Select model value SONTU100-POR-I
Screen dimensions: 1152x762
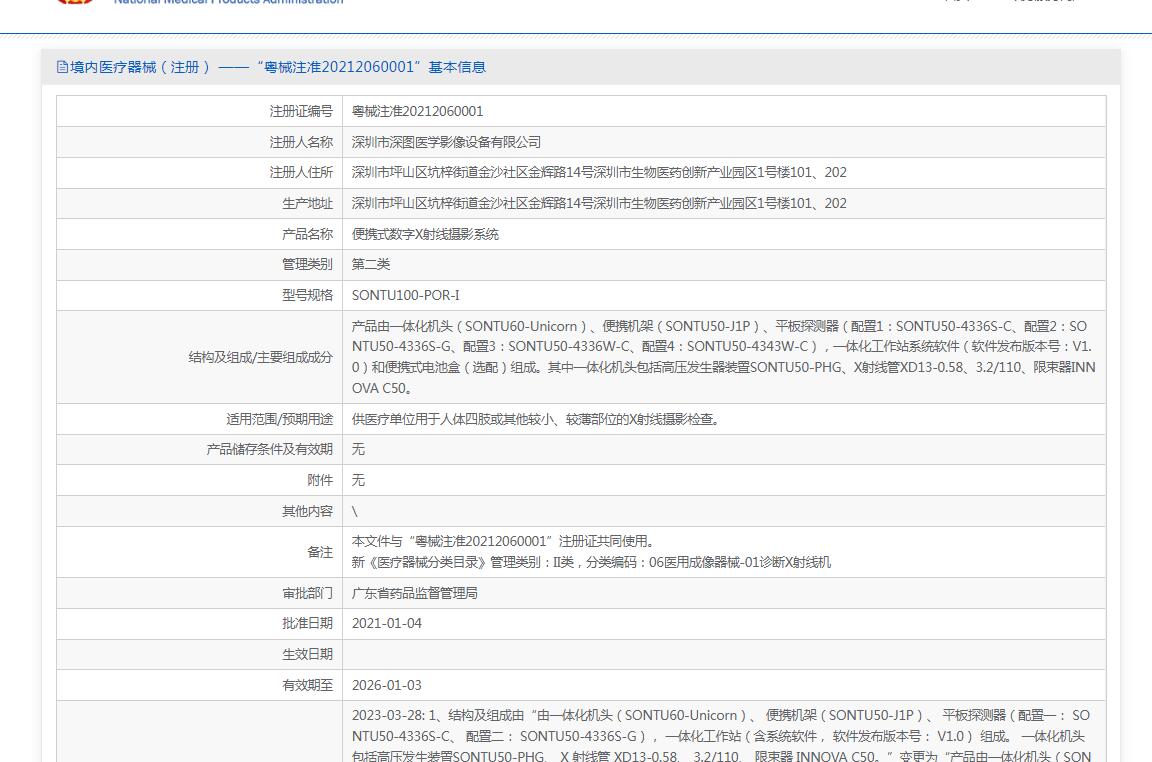point(406,295)
